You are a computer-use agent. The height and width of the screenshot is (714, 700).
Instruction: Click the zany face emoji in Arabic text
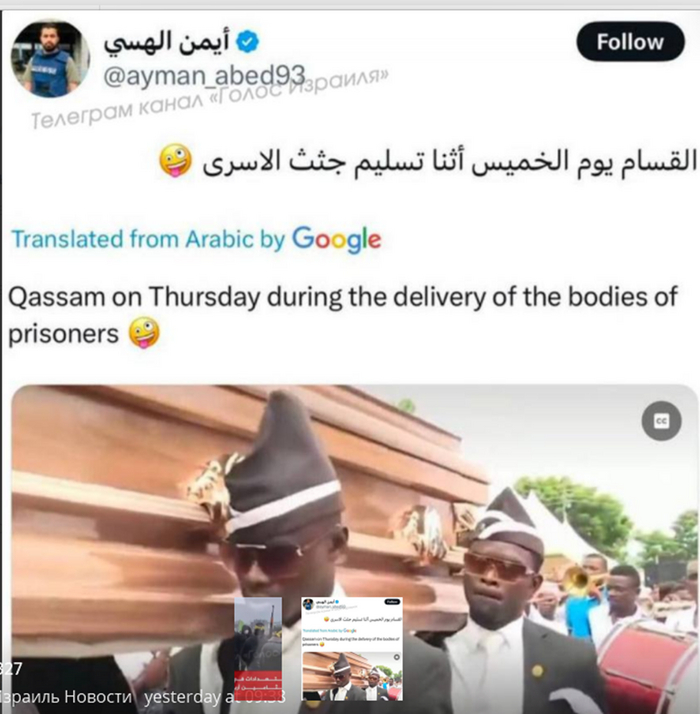point(175,161)
